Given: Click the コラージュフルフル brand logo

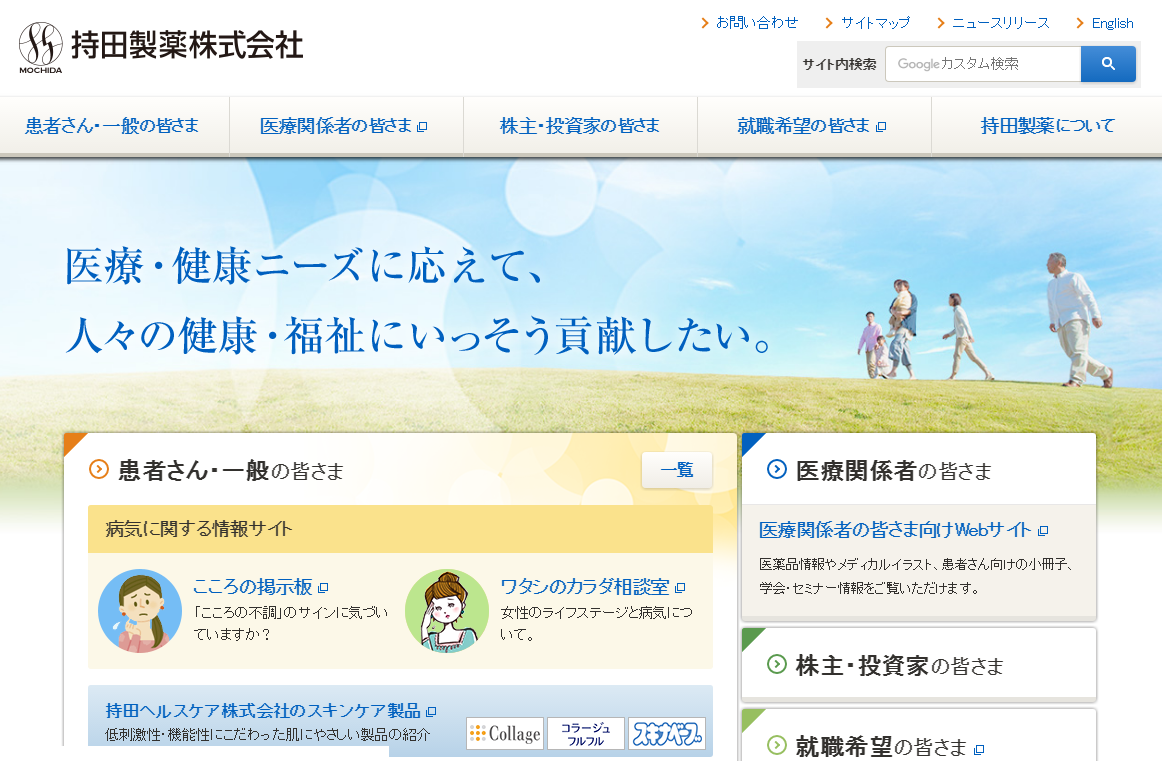Looking at the screenshot, I should (x=585, y=734).
